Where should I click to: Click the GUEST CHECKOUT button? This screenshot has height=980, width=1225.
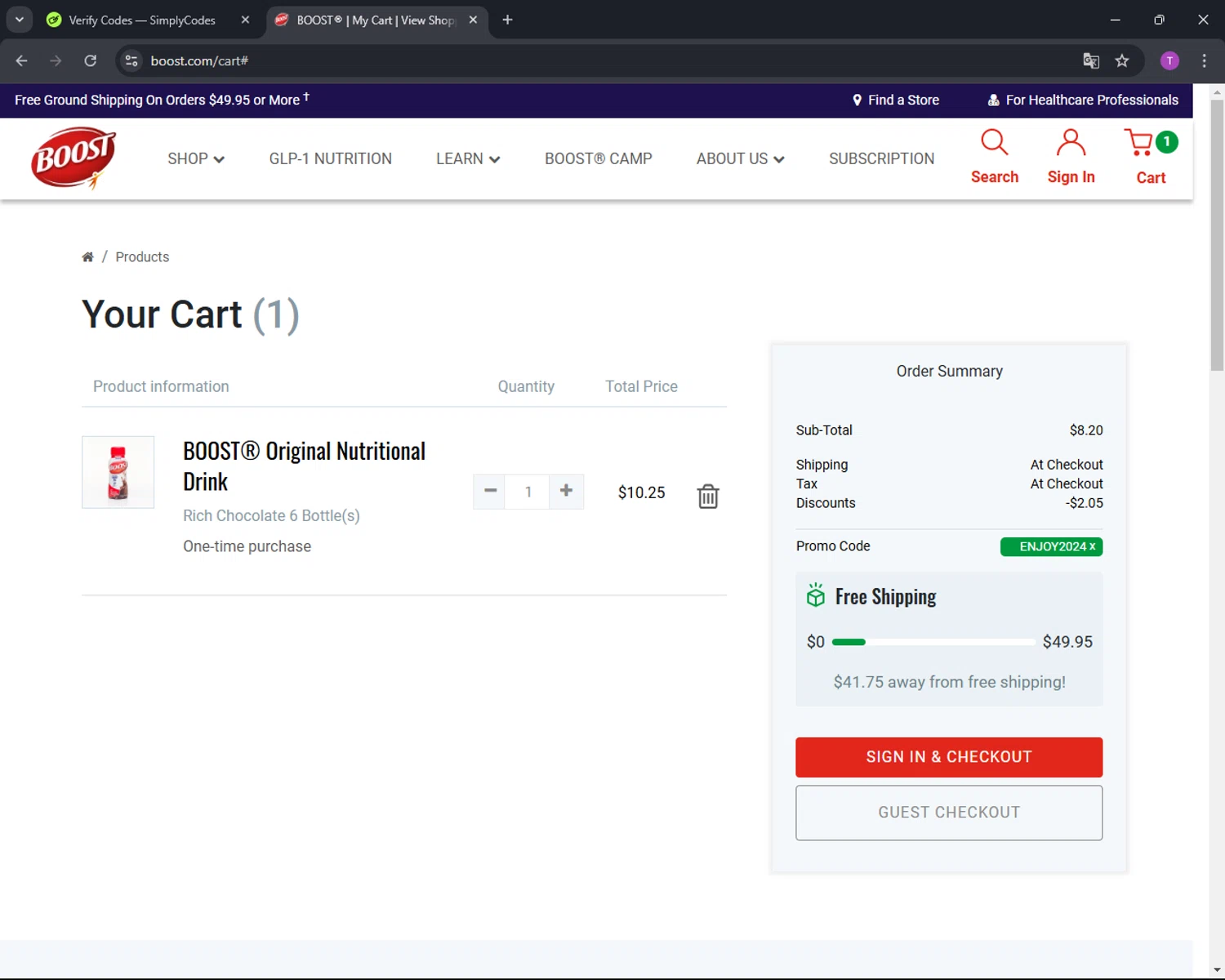pos(949,813)
